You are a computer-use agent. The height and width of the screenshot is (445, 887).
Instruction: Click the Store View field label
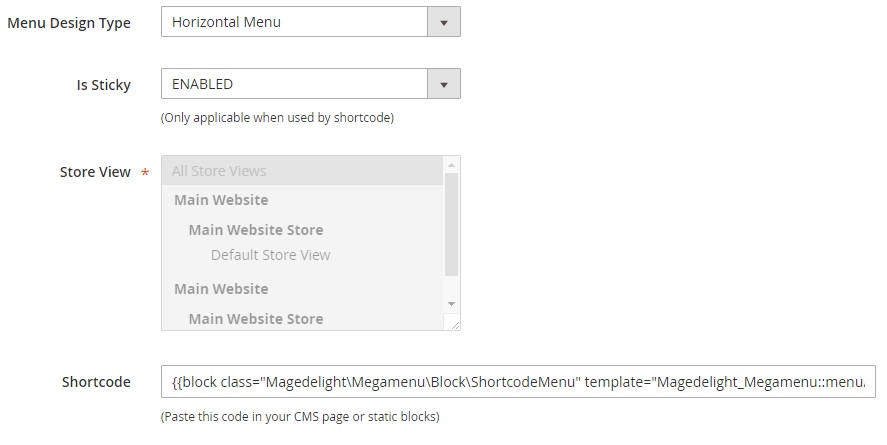point(95,172)
